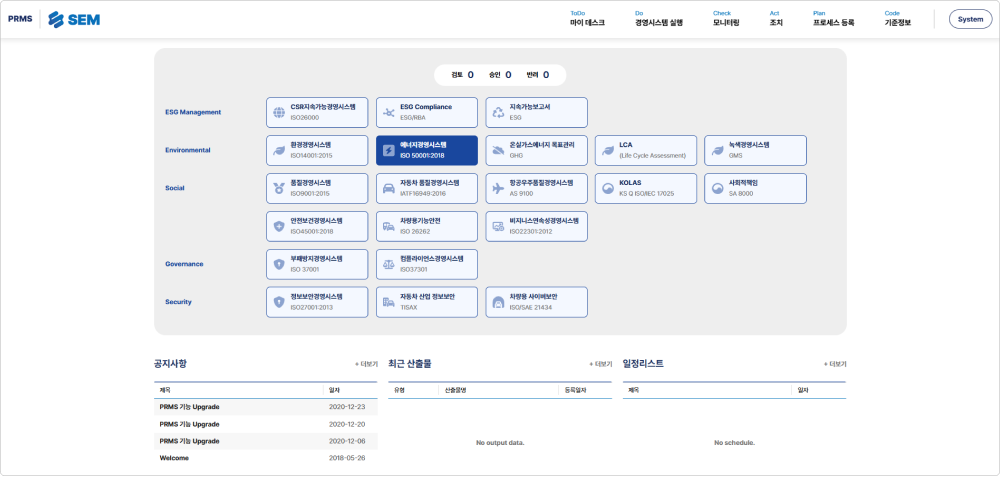Viewport: 1000px width, 477px height.
Task: Click the car icon on the IATF16949:2016 card
Action: click(388, 189)
